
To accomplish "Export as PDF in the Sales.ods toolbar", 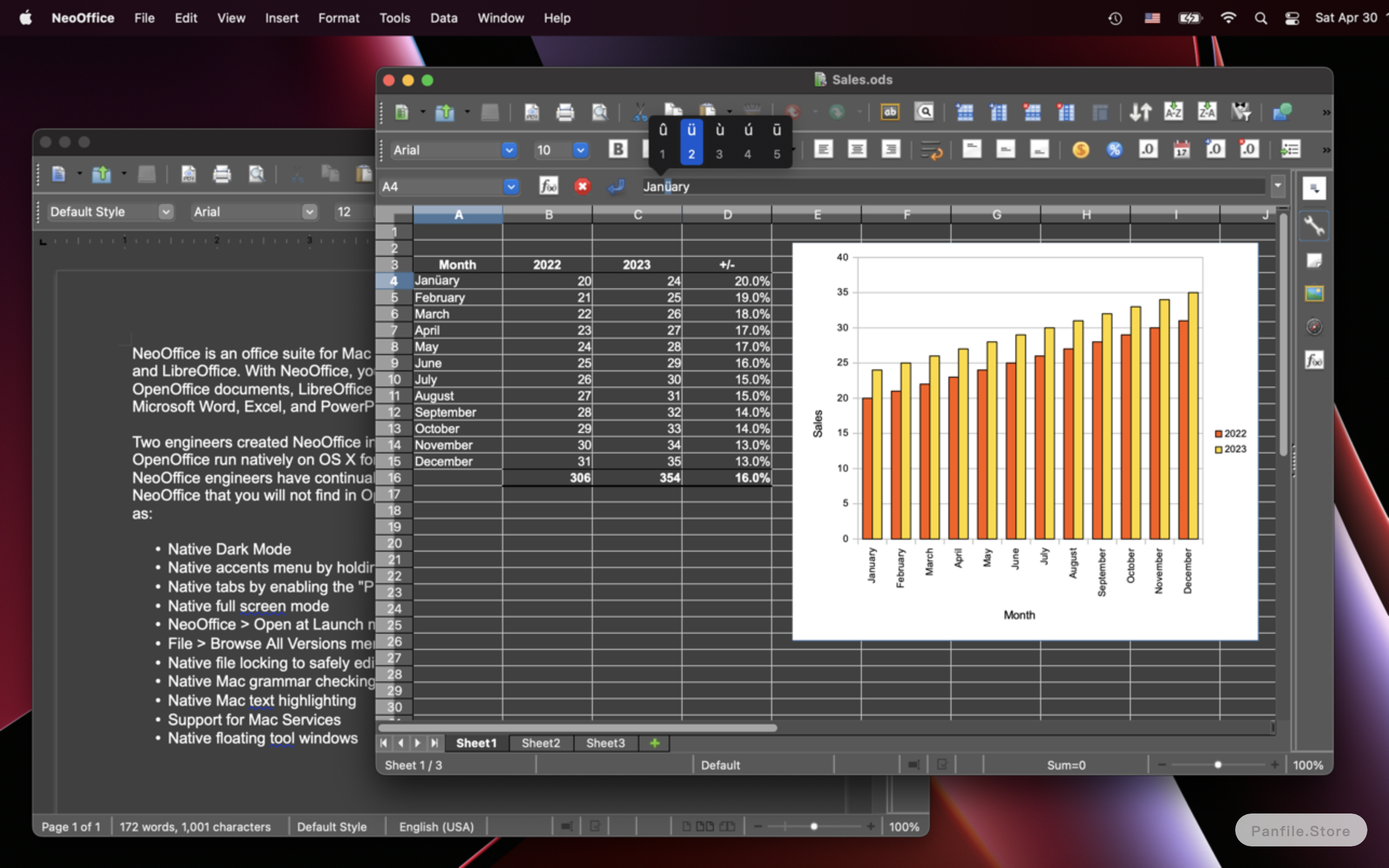I will point(532,112).
